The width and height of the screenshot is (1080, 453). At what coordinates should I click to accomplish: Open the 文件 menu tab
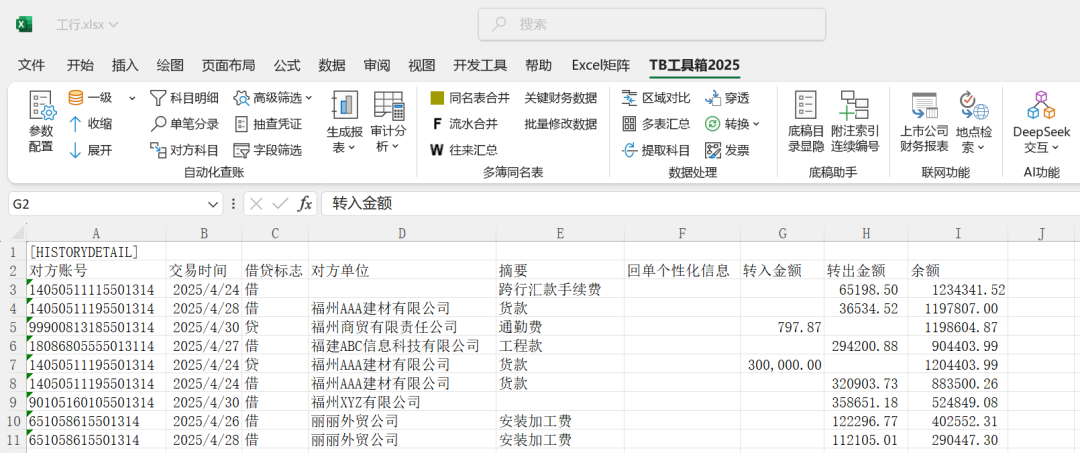pyautogui.click(x=32, y=65)
